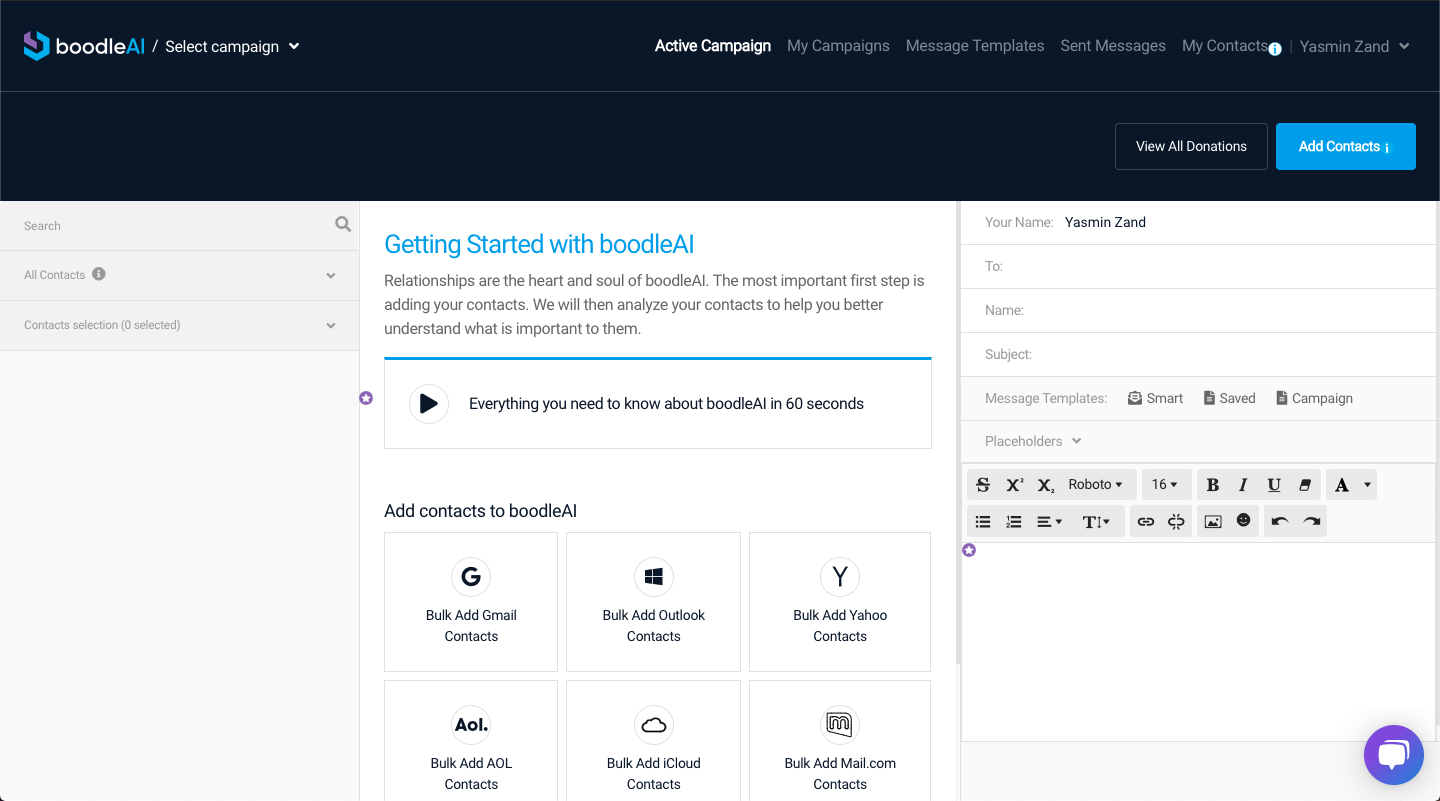The image size is (1440, 801).
Task: Select Smart message templates
Action: tap(1155, 398)
